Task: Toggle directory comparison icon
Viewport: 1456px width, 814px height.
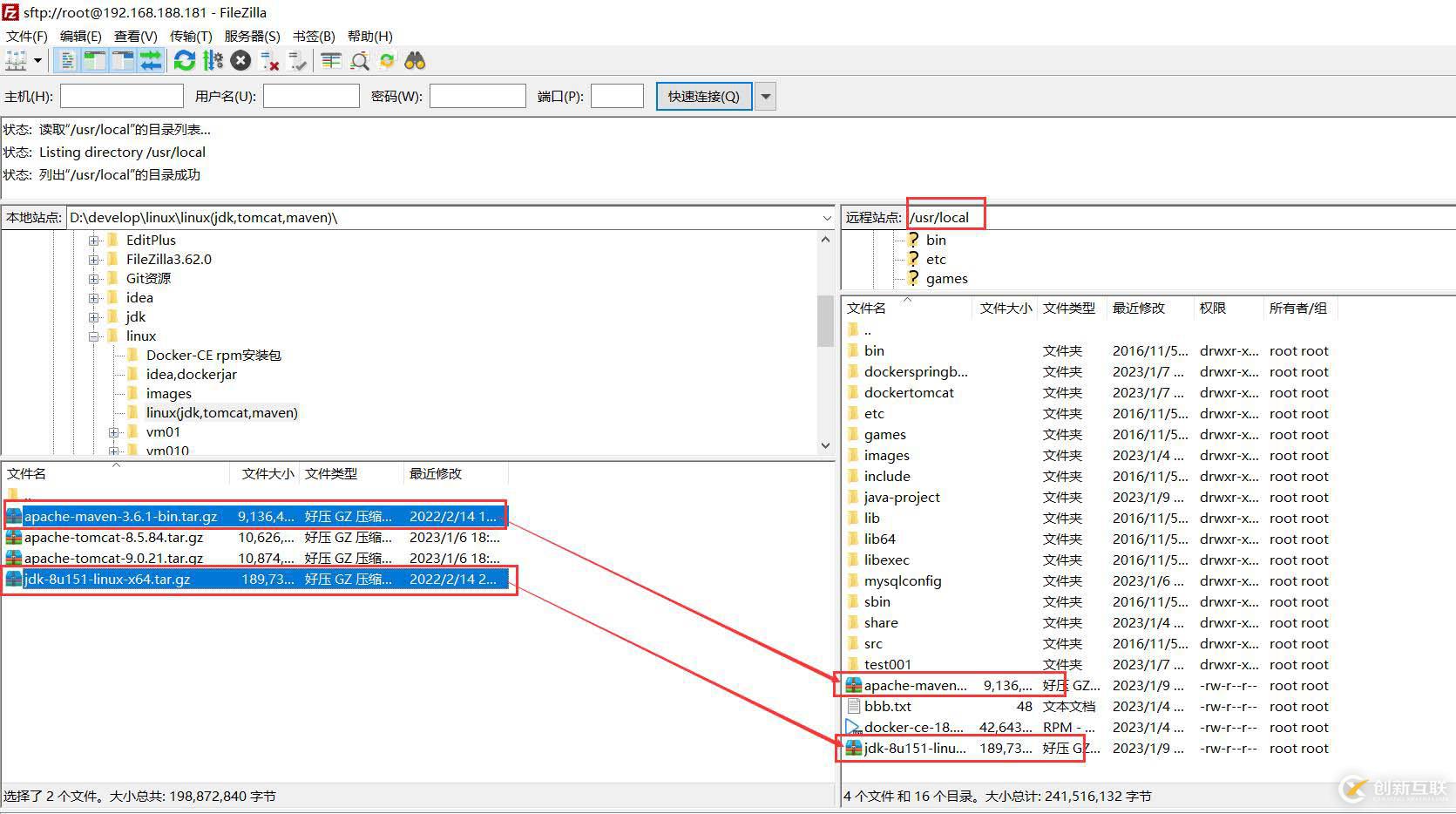Action: pos(359,61)
